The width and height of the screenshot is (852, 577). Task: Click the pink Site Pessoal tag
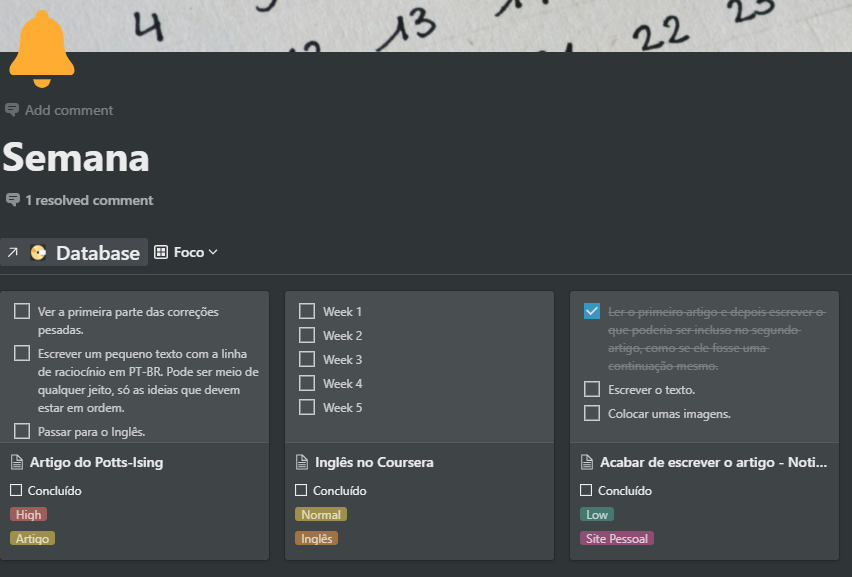pyautogui.click(x=616, y=538)
